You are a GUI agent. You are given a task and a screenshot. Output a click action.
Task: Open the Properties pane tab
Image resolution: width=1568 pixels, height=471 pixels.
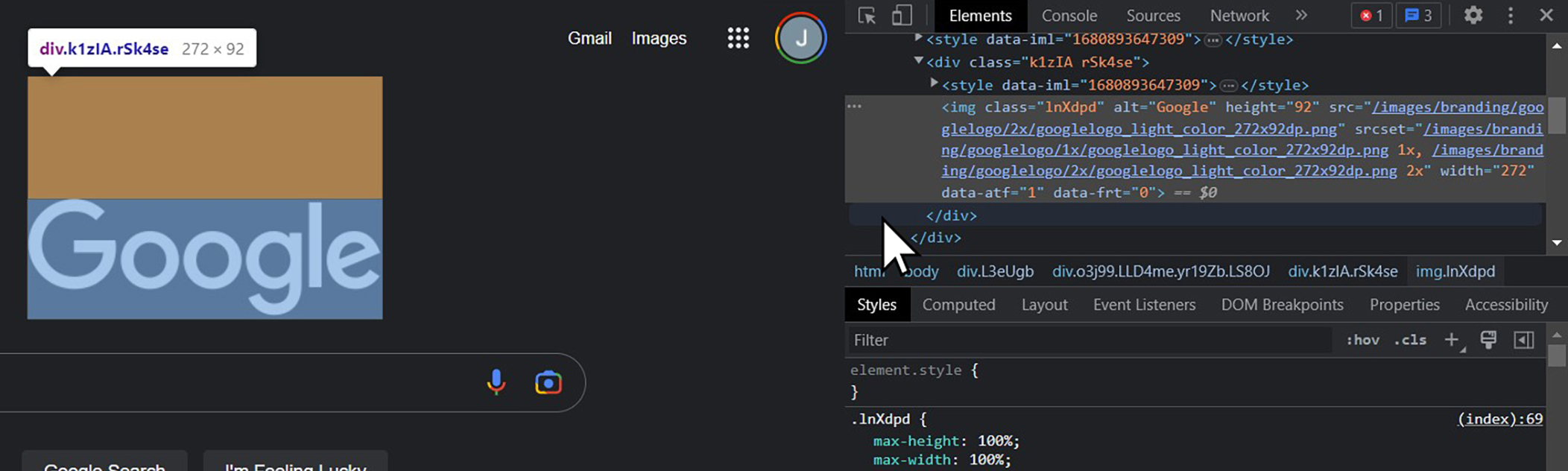pyautogui.click(x=1404, y=305)
